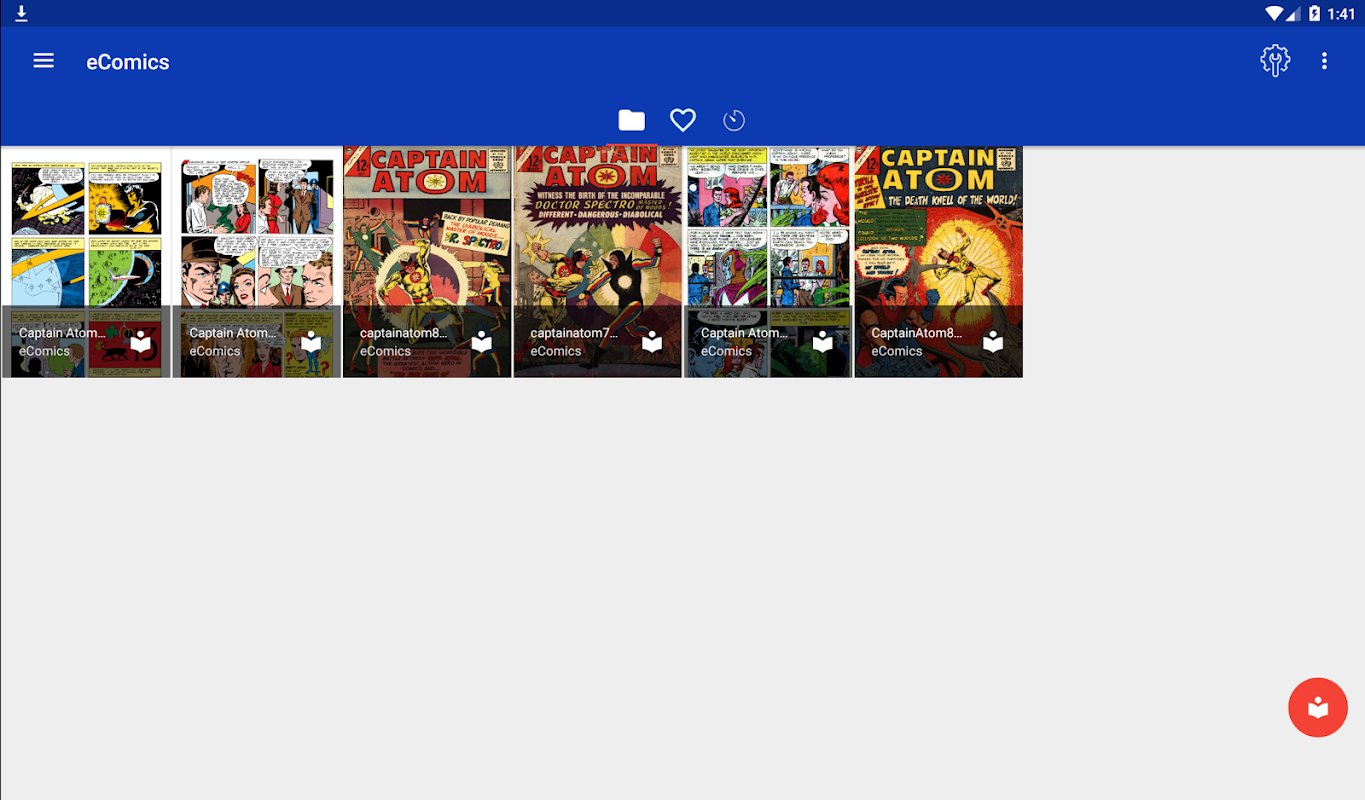The image size is (1365, 800).
Task: Click the eComics app title
Action: click(x=128, y=62)
